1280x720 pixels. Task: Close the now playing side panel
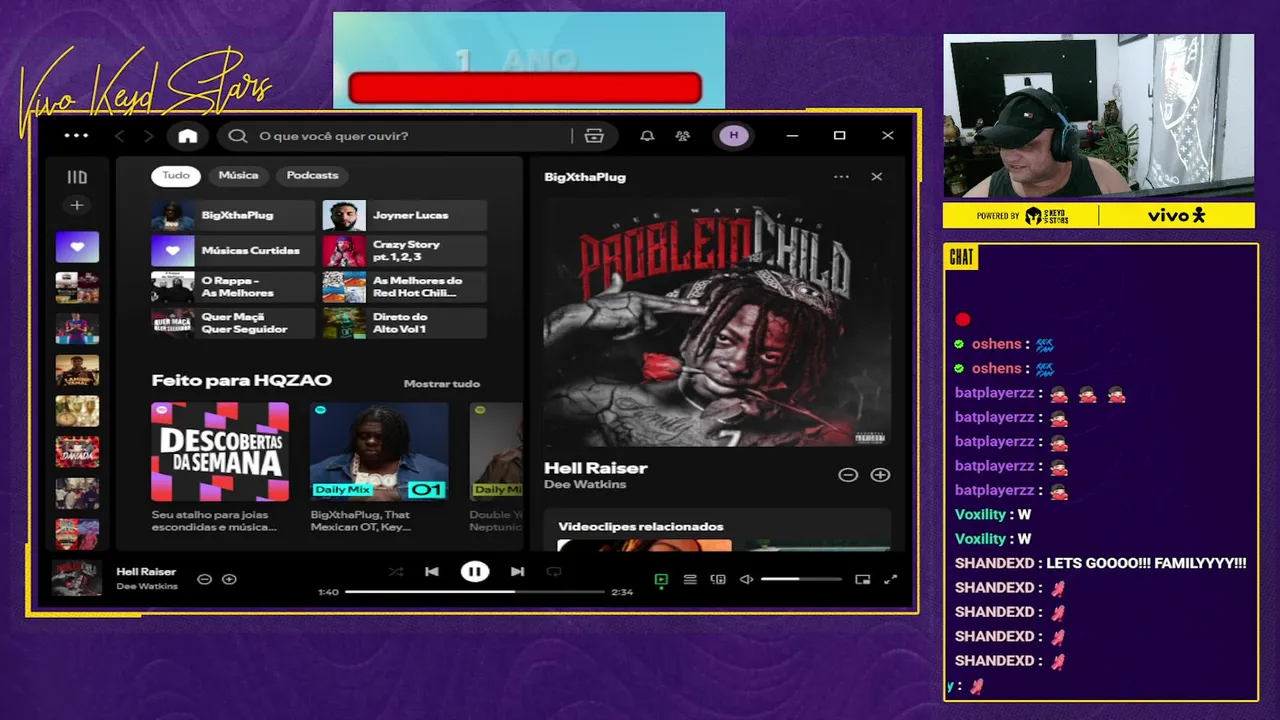877,177
